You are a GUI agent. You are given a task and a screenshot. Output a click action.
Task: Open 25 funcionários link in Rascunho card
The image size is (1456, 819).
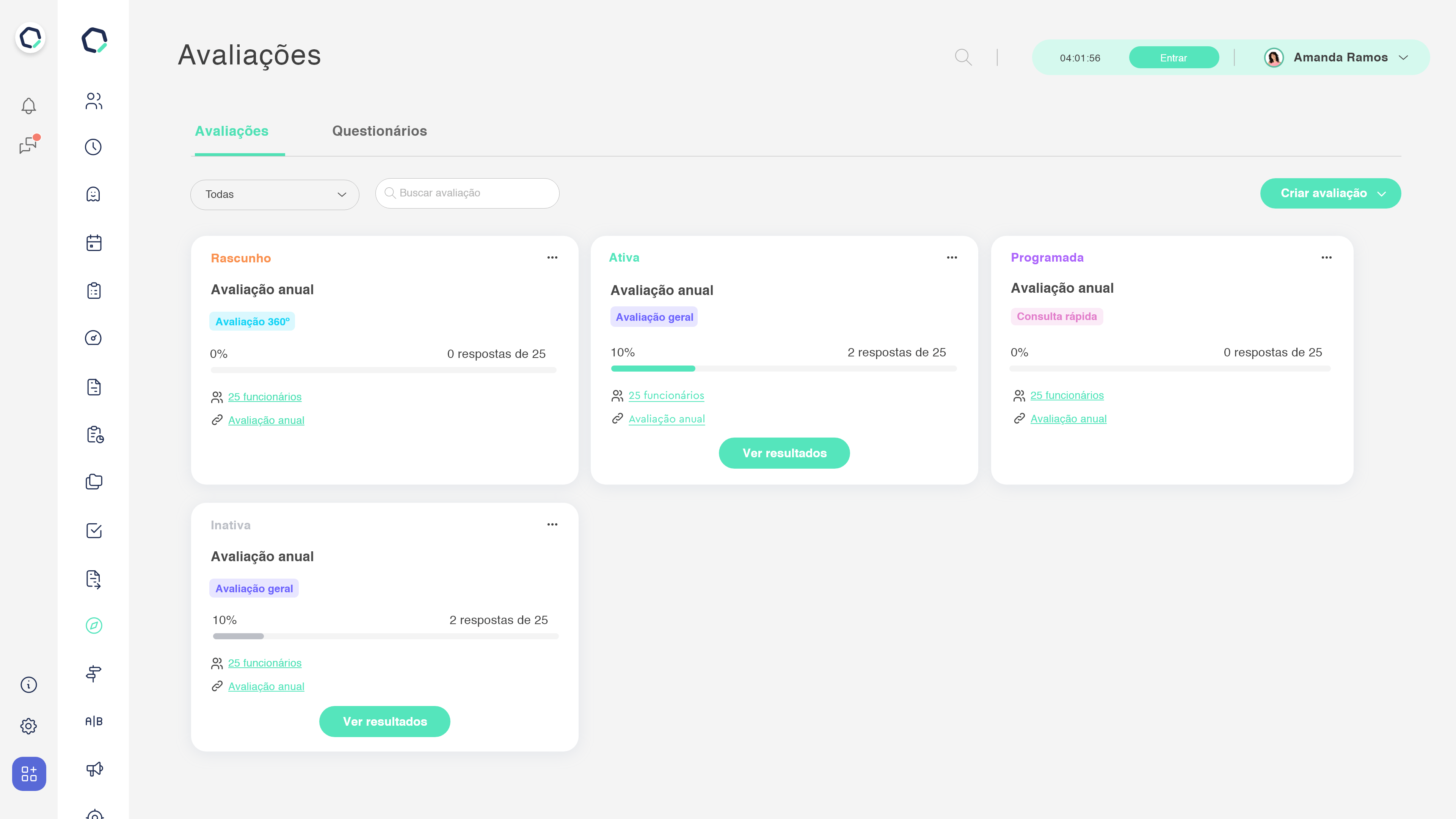265,397
